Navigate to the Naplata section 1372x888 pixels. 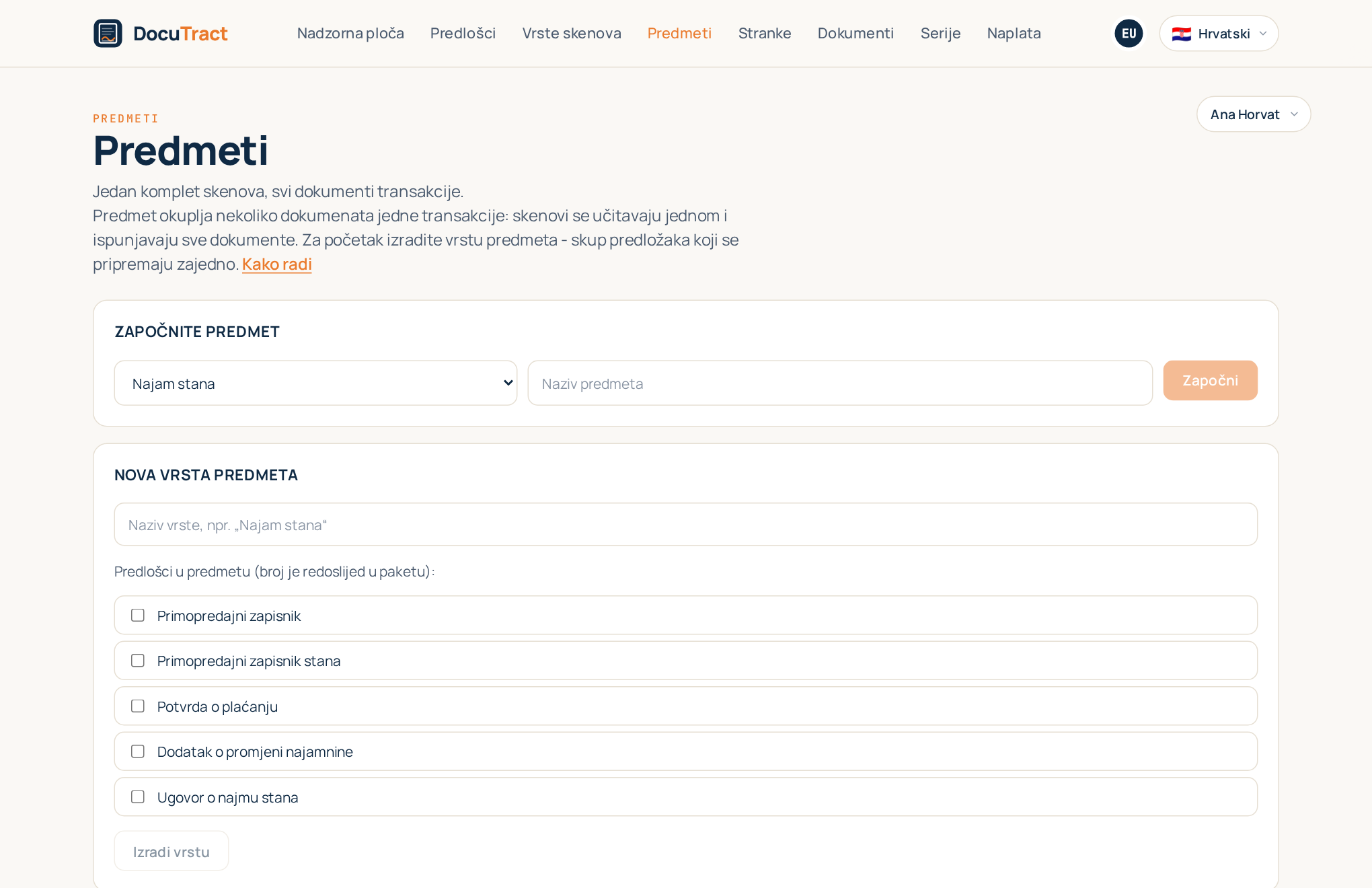point(1014,33)
